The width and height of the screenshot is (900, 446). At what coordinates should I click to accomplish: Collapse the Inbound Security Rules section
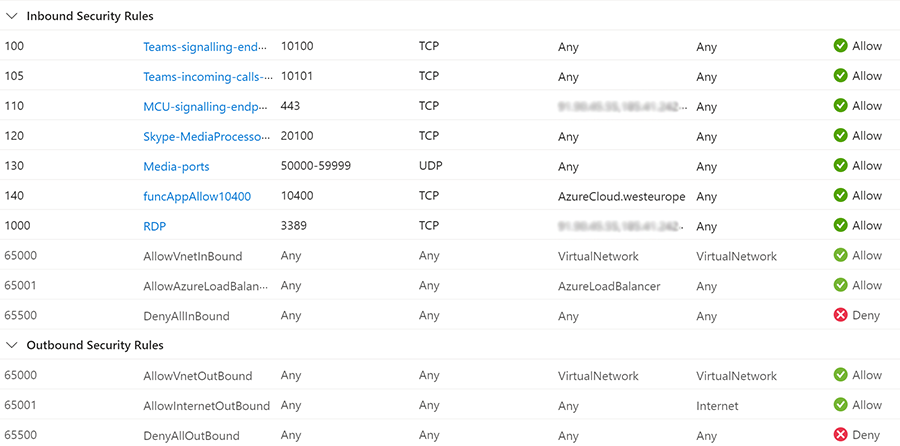click(x=11, y=16)
